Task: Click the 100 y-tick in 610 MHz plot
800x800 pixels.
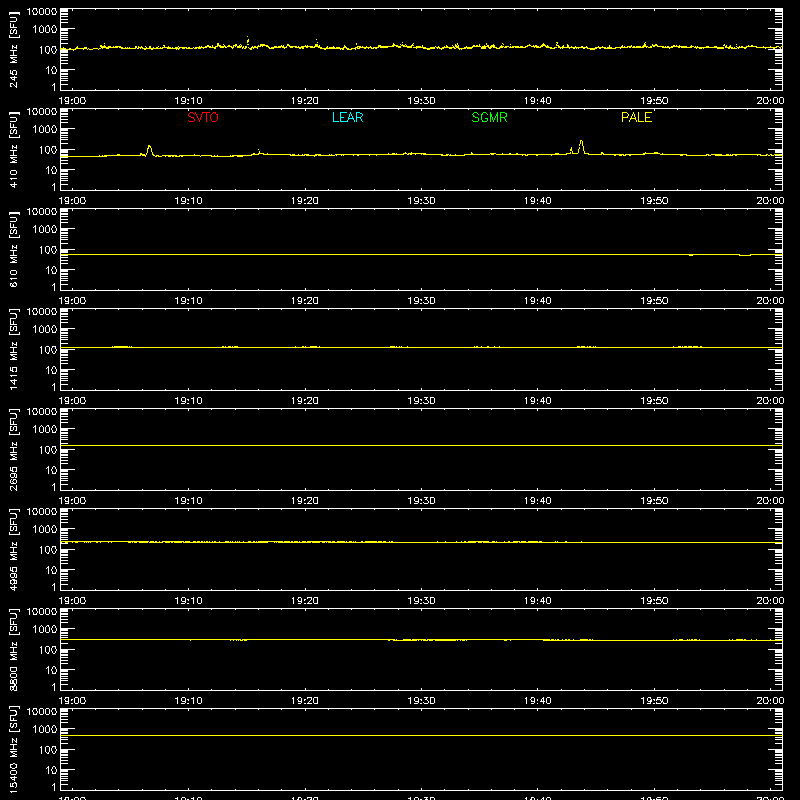Action: point(48,250)
